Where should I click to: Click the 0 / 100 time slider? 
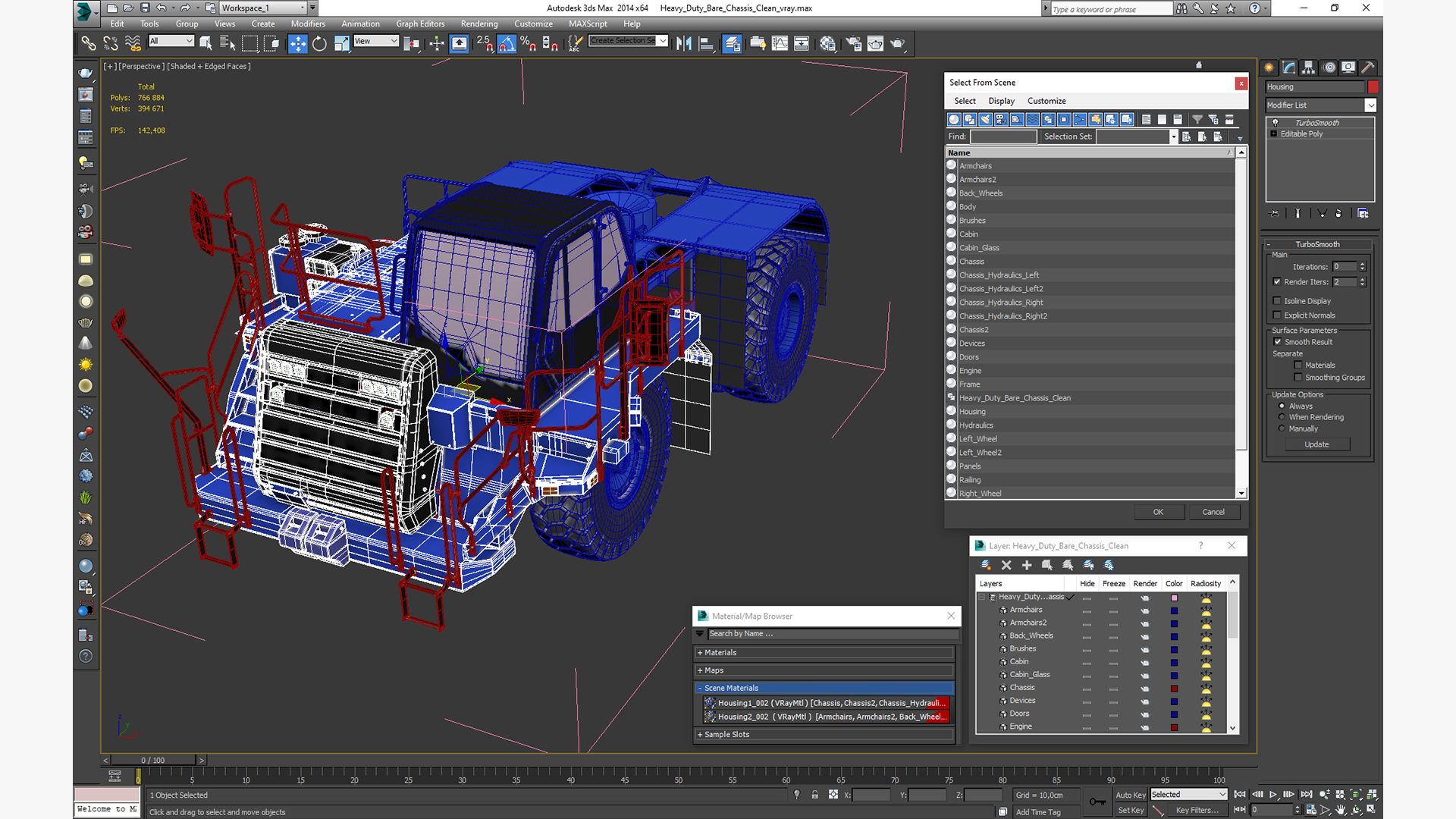coord(153,760)
